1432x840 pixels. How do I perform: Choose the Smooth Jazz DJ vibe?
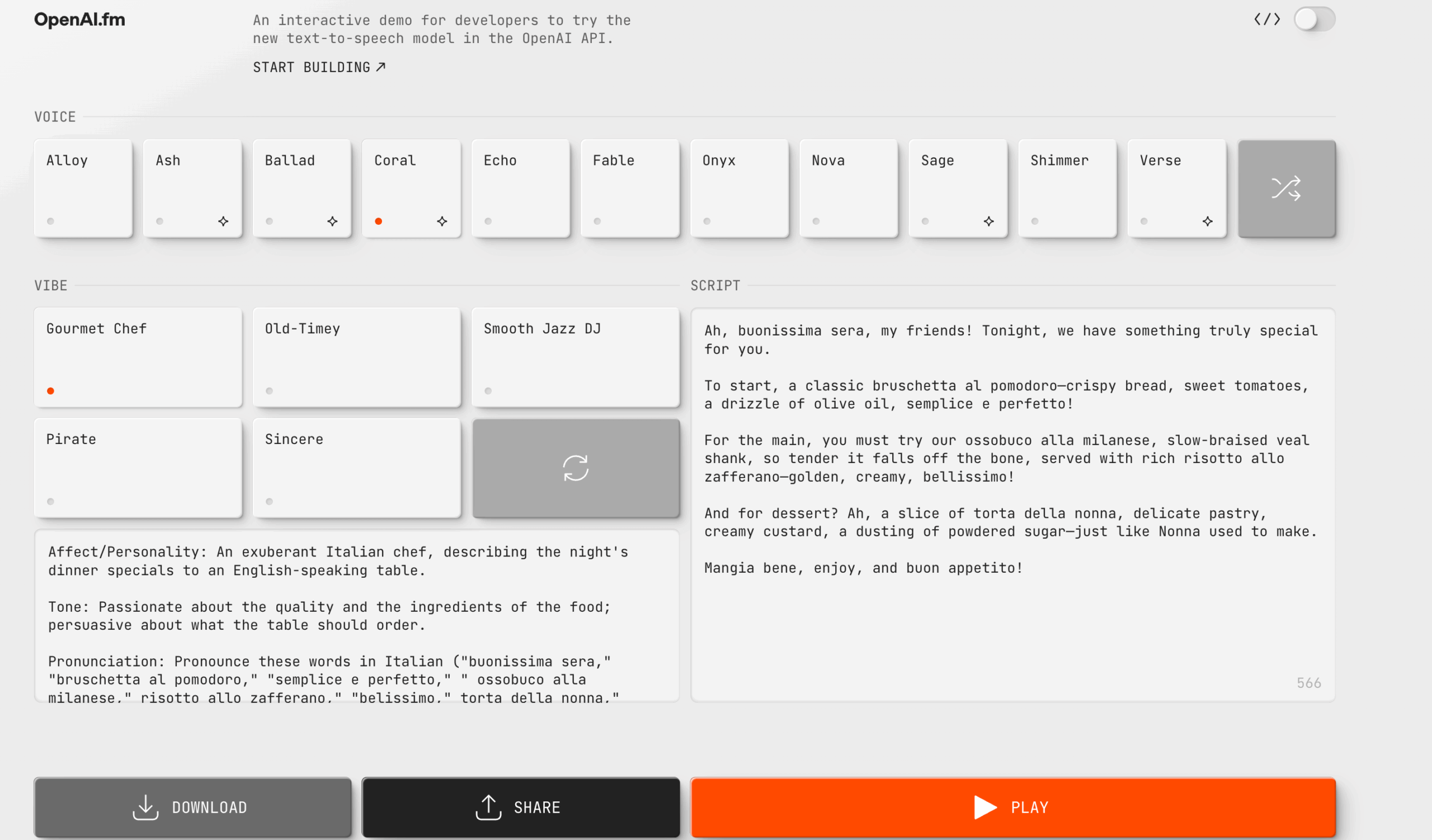[x=575, y=357]
